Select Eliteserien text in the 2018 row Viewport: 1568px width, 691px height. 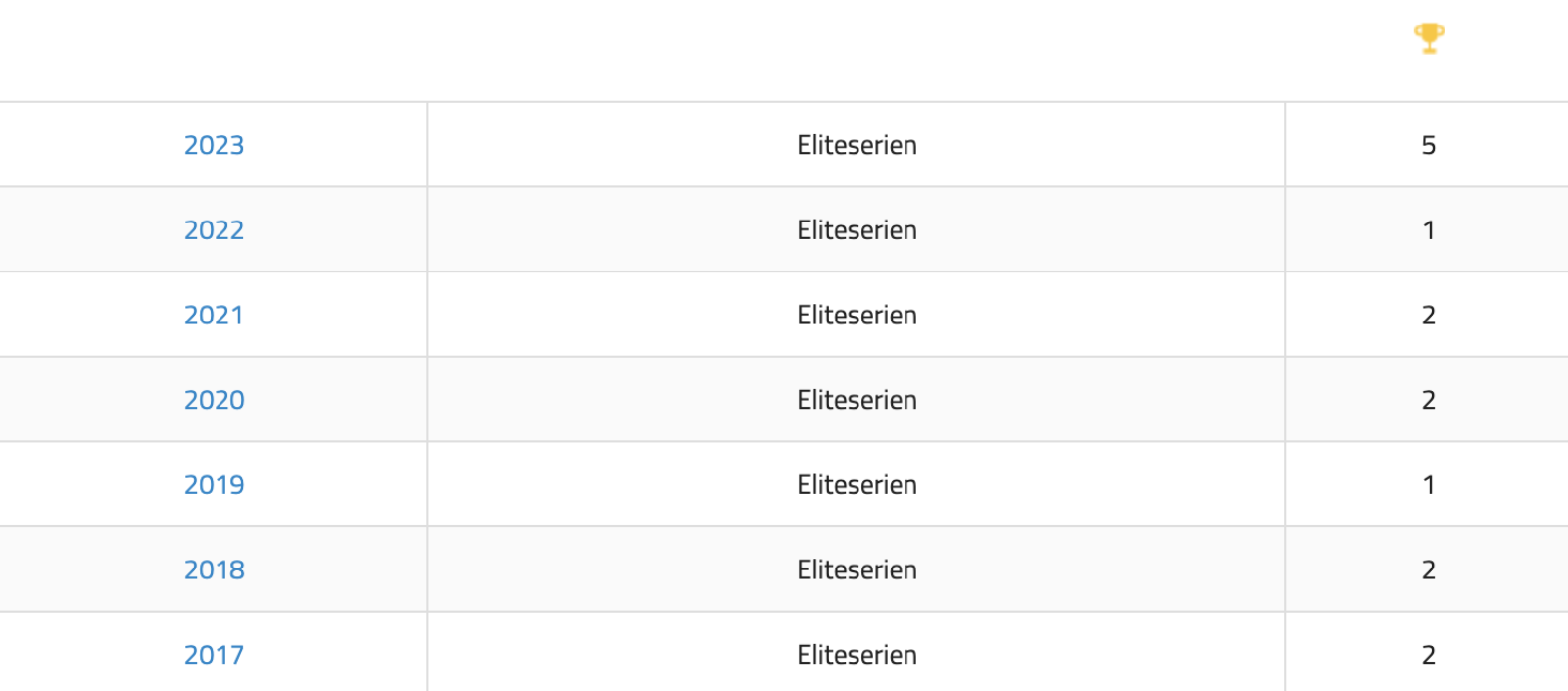(x=857, y=569)
